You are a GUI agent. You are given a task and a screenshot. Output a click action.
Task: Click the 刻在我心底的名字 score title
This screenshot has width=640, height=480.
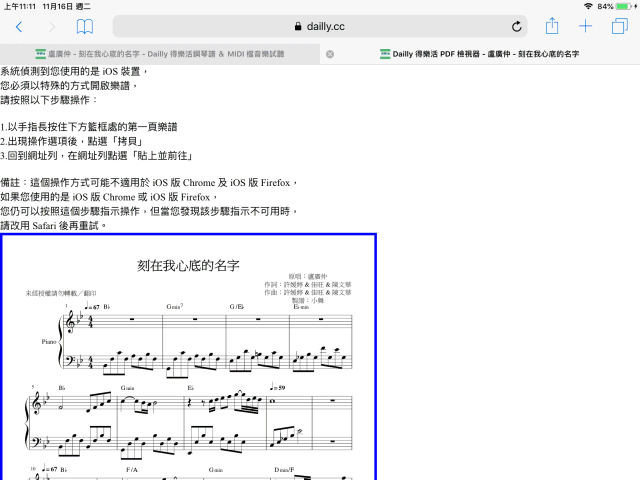(x=189, y=266)
